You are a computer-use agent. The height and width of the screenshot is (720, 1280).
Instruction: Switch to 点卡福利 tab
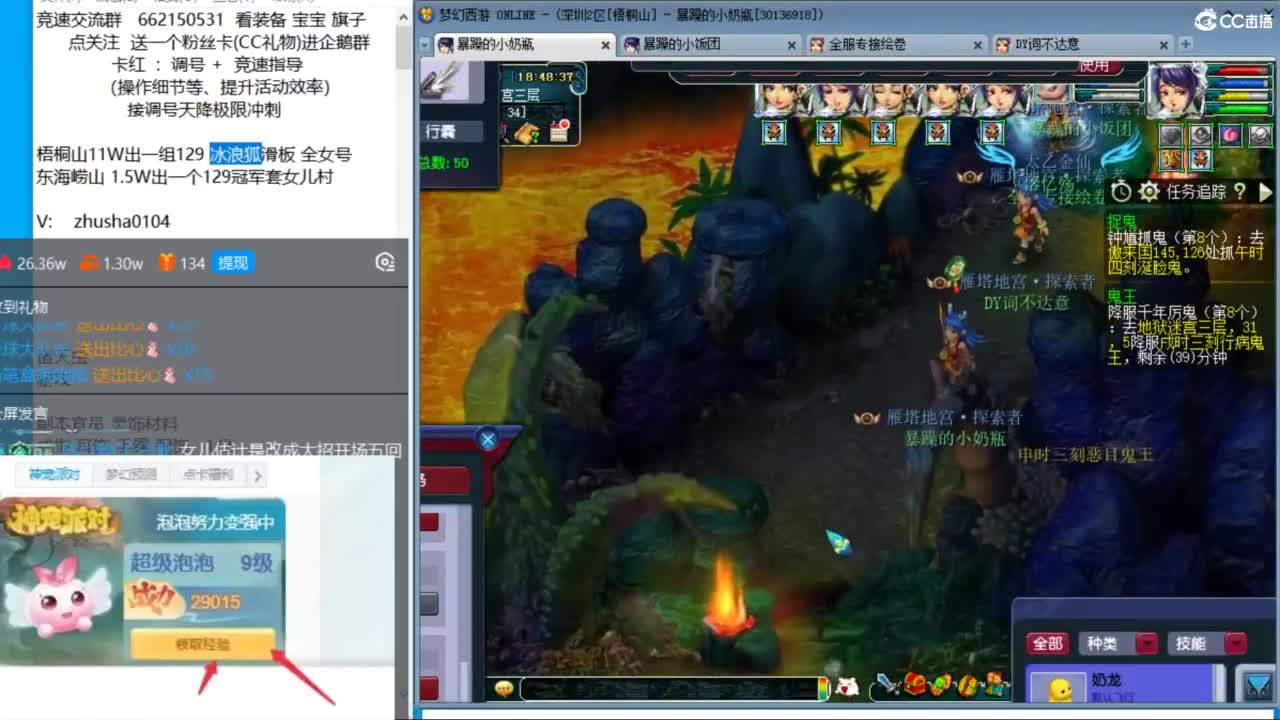tap(208, 475)
